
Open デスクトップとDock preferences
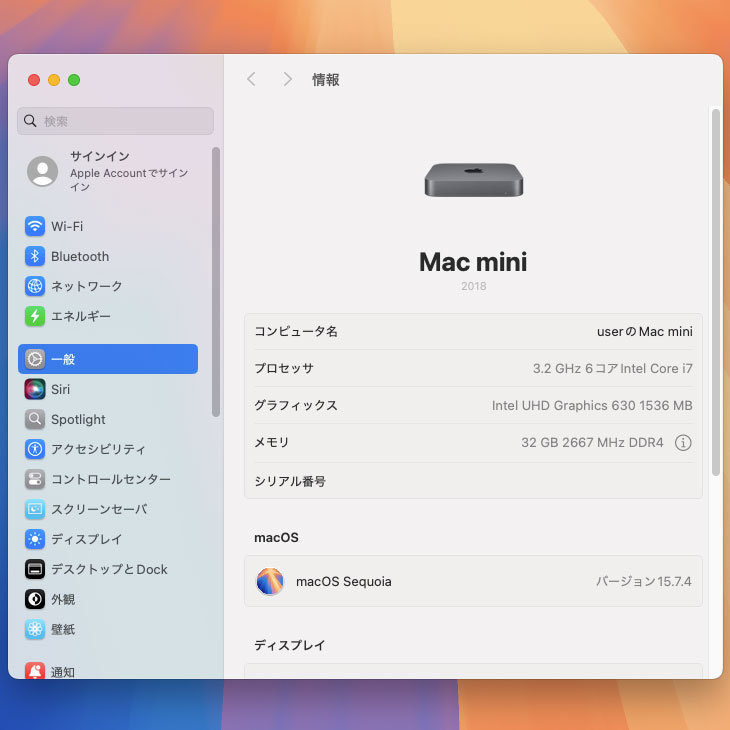108,569
